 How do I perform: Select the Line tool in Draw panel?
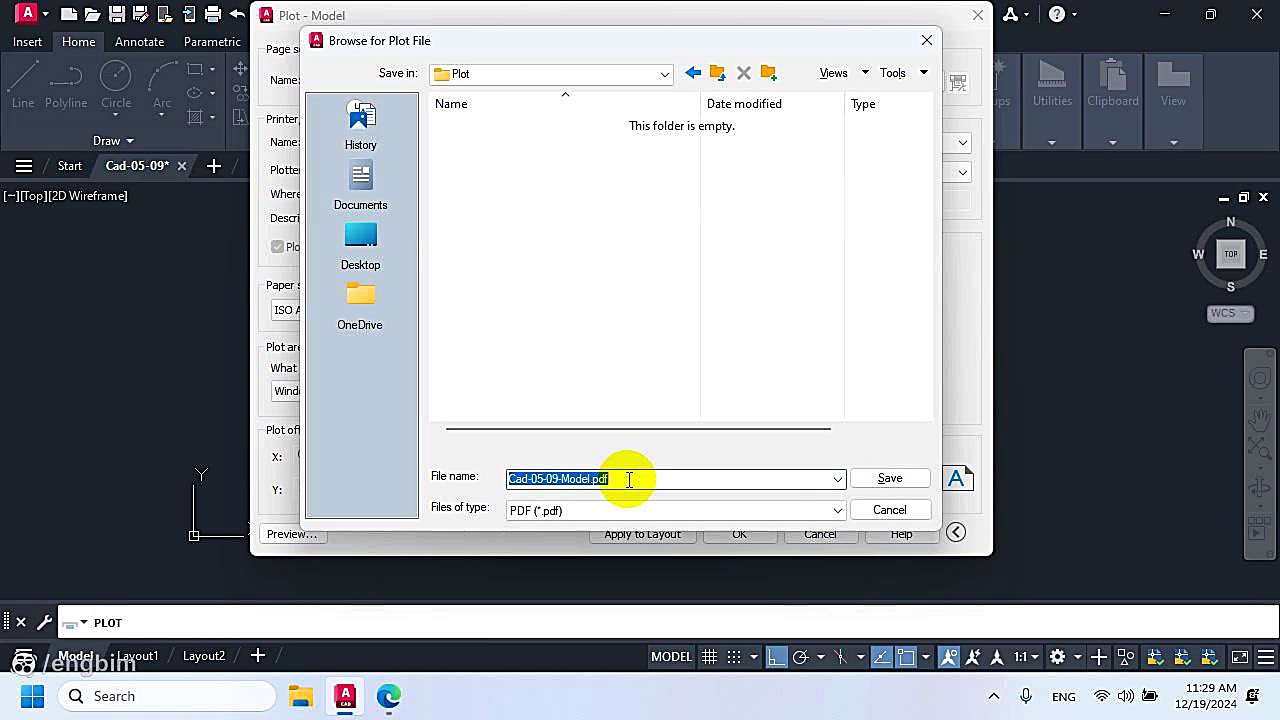point(23,84)
